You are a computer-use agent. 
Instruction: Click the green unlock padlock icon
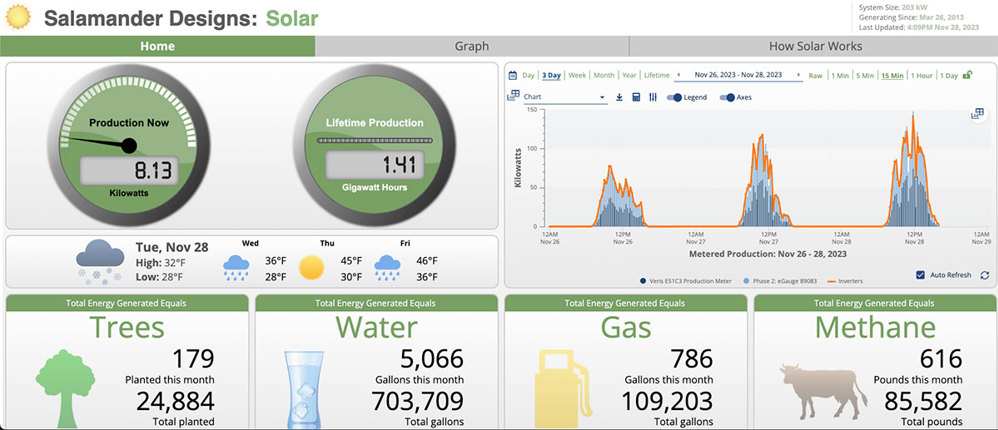pos(968,75)
